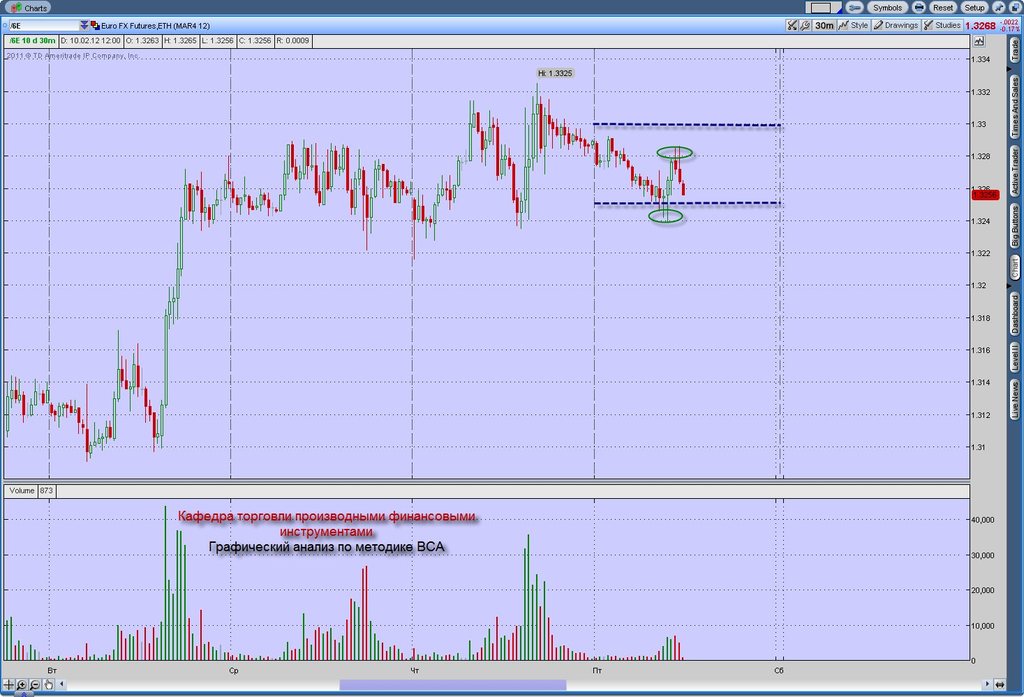Click the Symbols button
The height and width of the screenshot is (697, 1024).
(887, 8)
